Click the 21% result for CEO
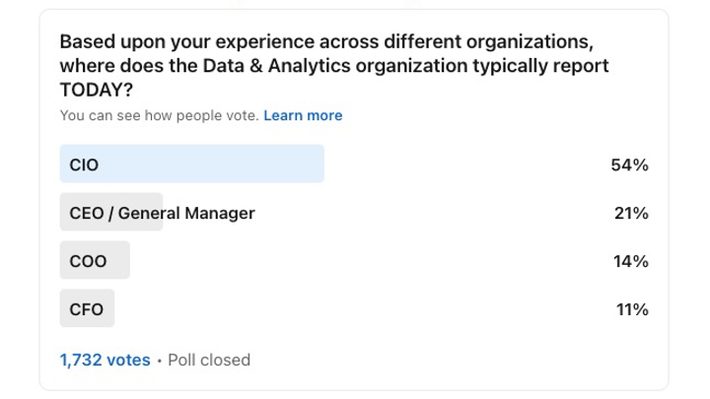 631,213
